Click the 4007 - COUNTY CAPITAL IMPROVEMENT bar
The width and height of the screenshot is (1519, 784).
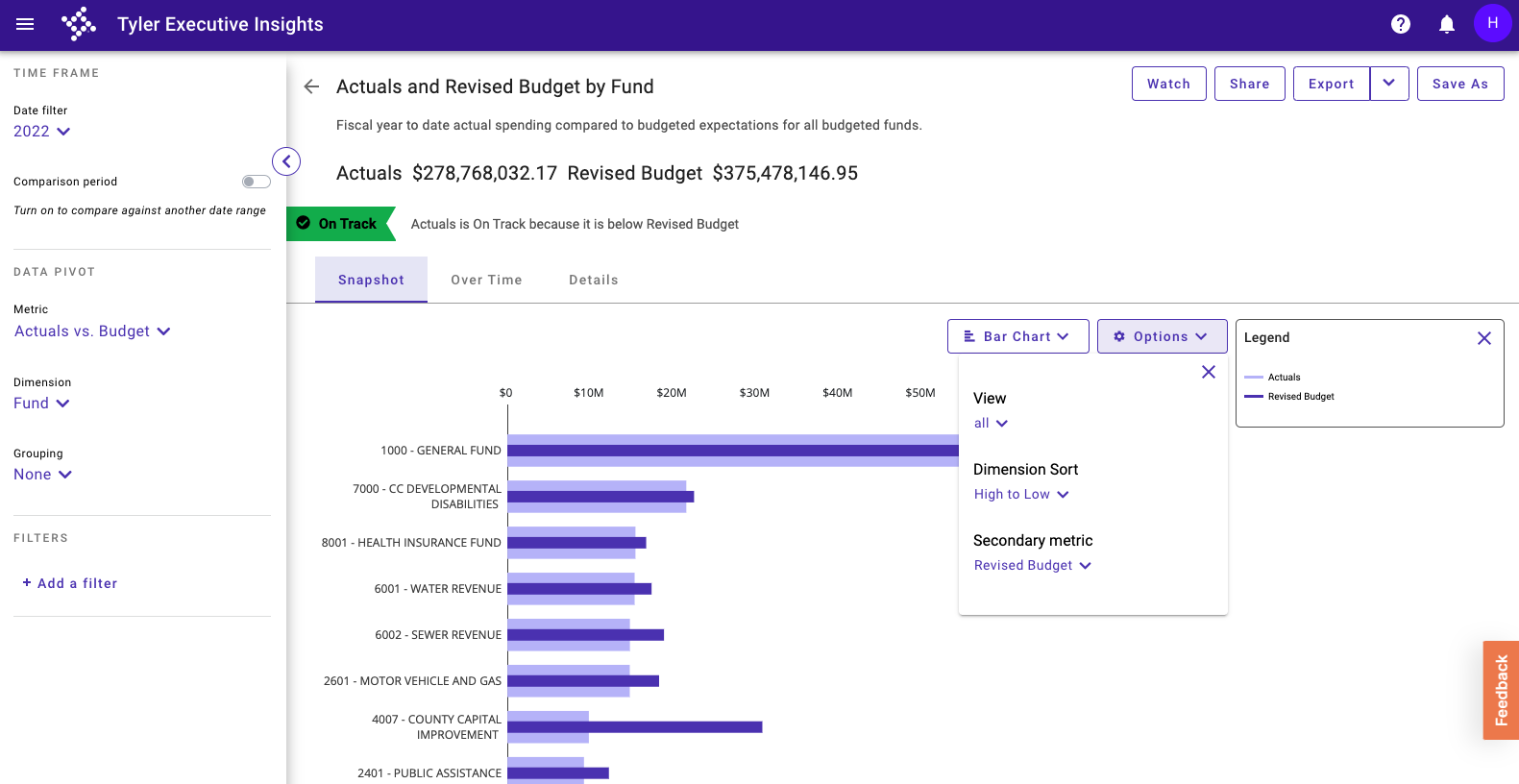[634, 727]
